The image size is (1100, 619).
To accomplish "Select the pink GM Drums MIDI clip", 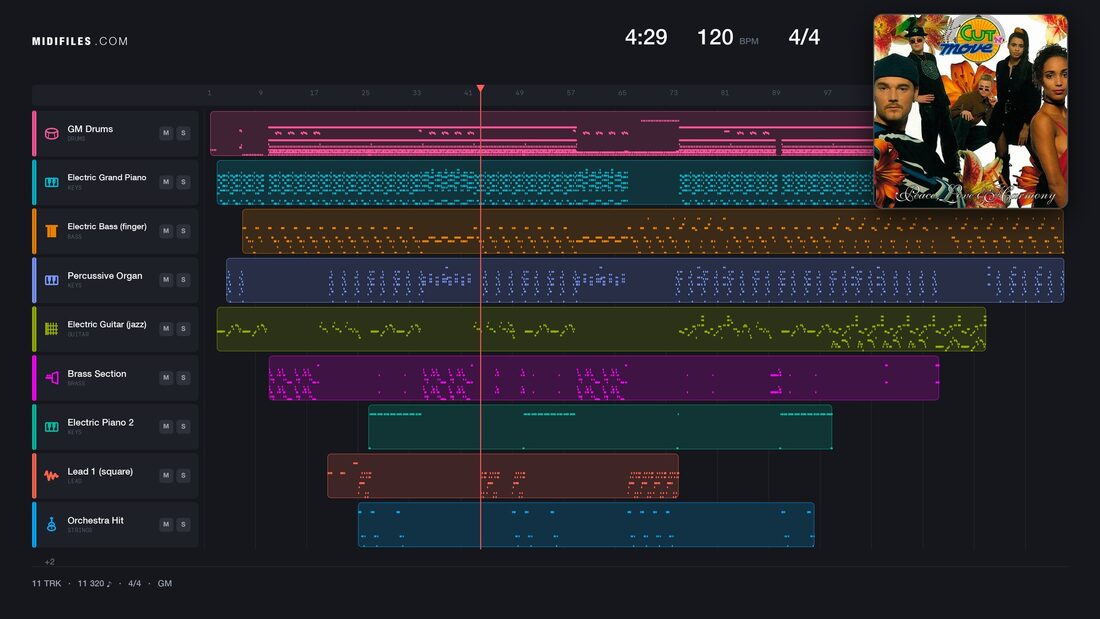I will tap(542, 133).
